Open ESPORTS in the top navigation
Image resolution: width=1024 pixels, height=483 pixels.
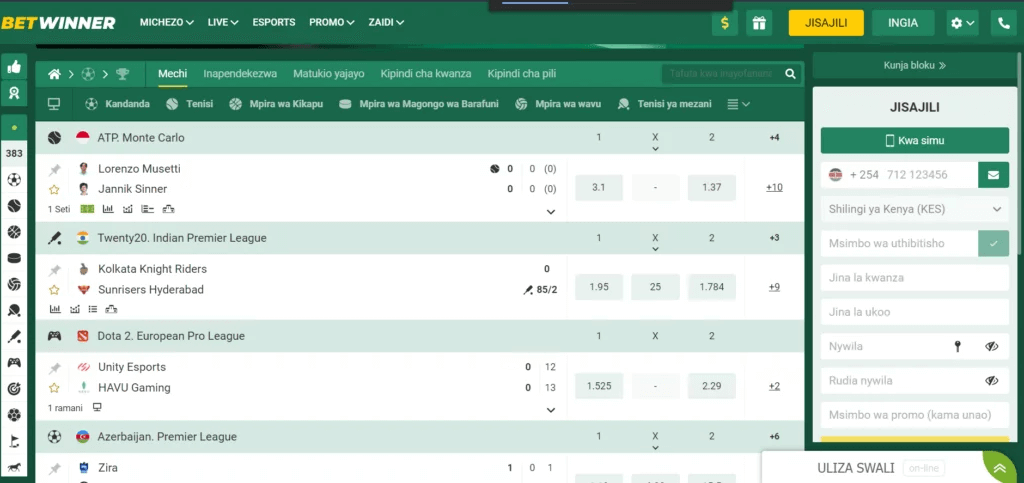coord(274,22)
